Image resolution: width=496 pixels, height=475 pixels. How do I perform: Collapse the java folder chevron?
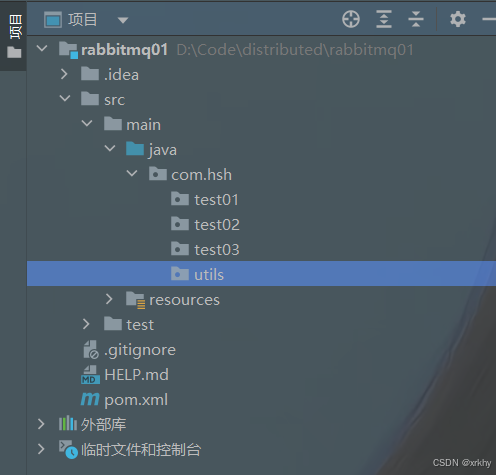(110, 148)
